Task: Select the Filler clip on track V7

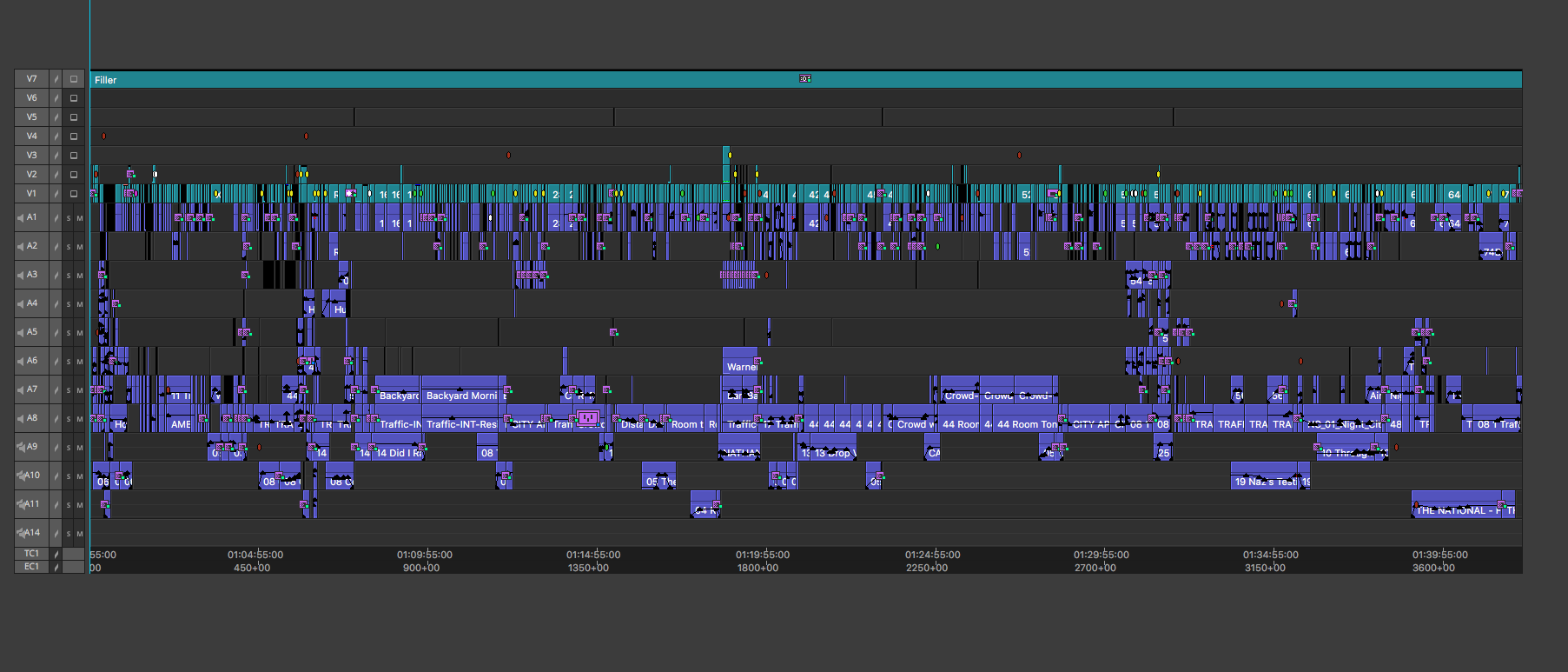Action: click(805, 79)
